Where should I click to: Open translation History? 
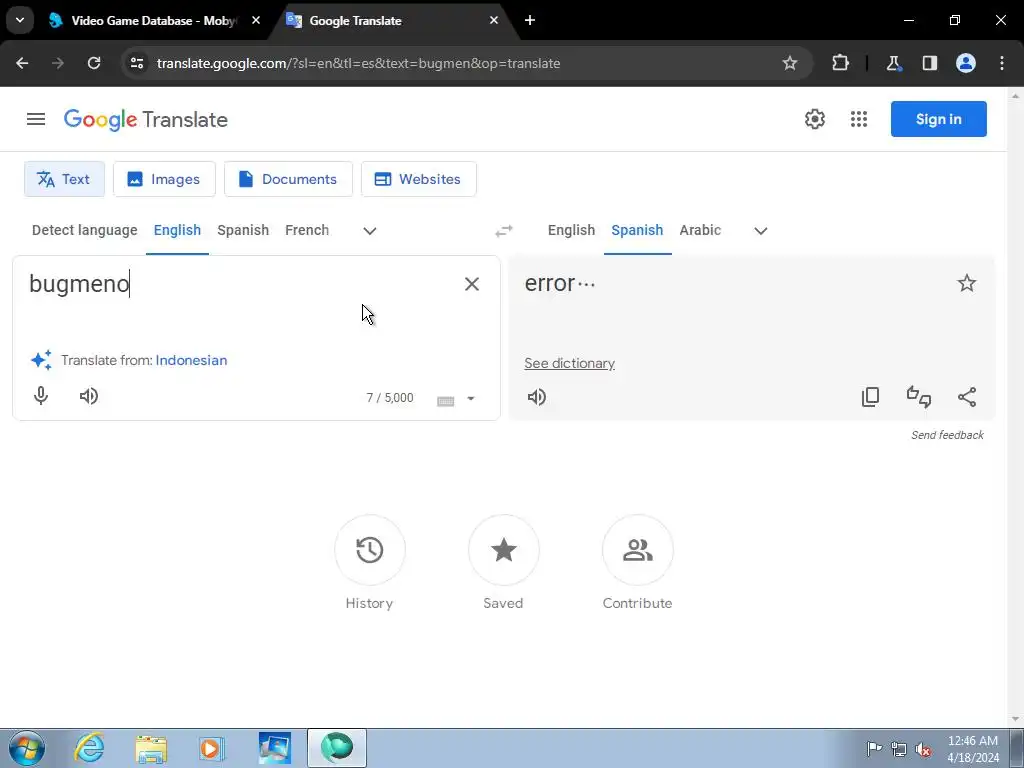(370, 550)
